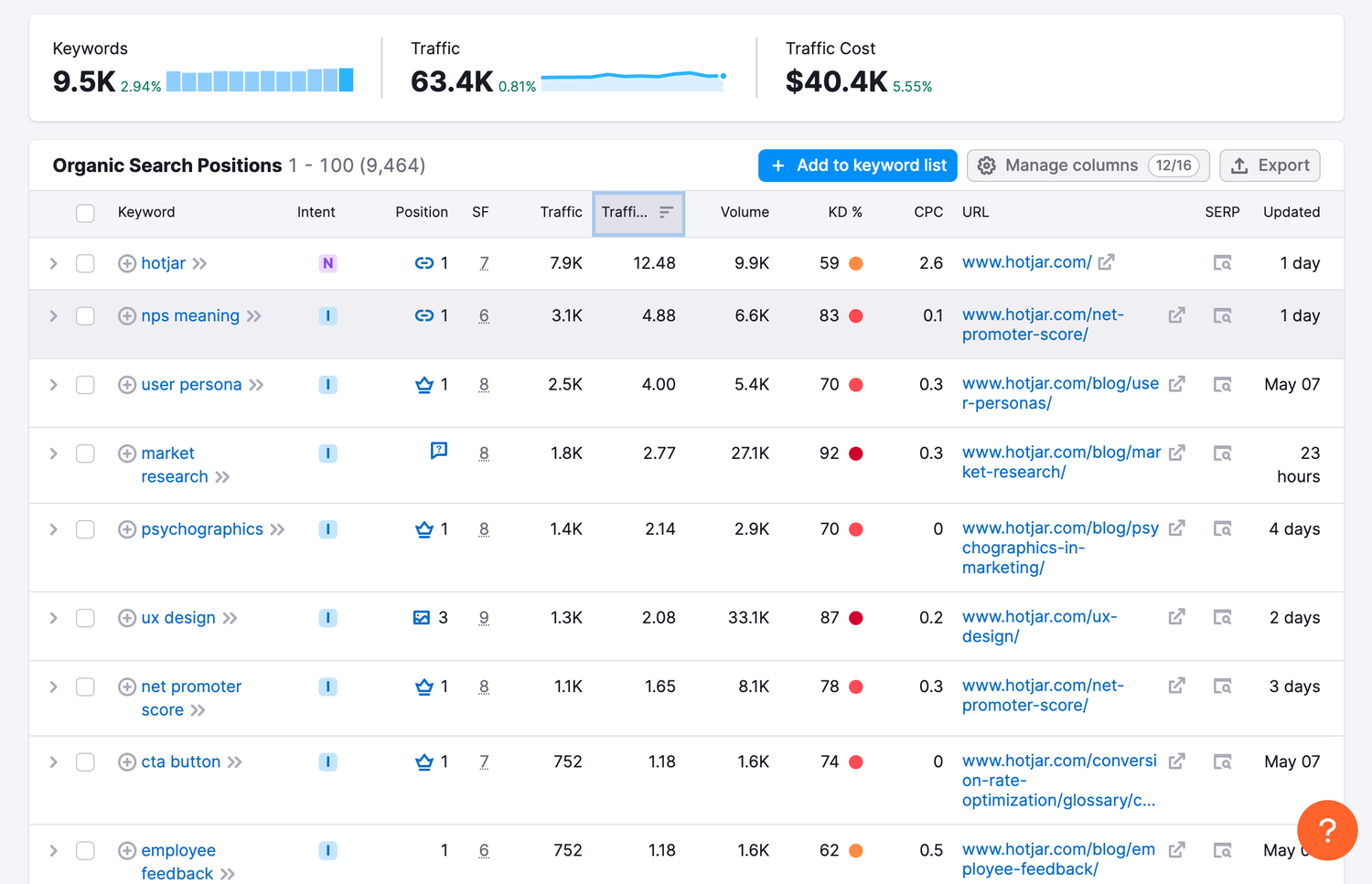Image resolution: width=1372 pixels, height=884 pixels.
Task: Open external link for psychographics URL
Action: pos(1177,528)
